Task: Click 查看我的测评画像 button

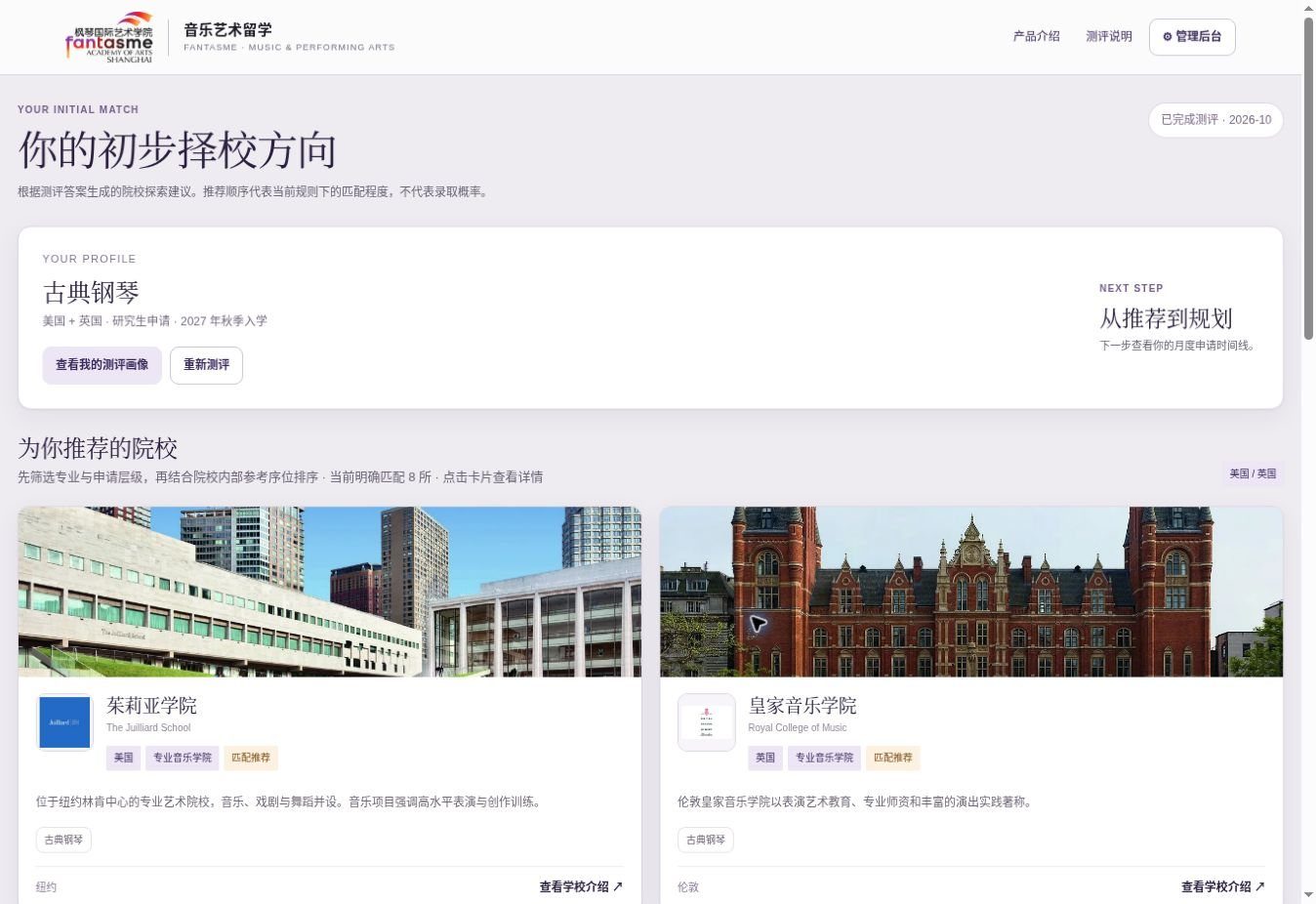Action: [x=102, y=365]
